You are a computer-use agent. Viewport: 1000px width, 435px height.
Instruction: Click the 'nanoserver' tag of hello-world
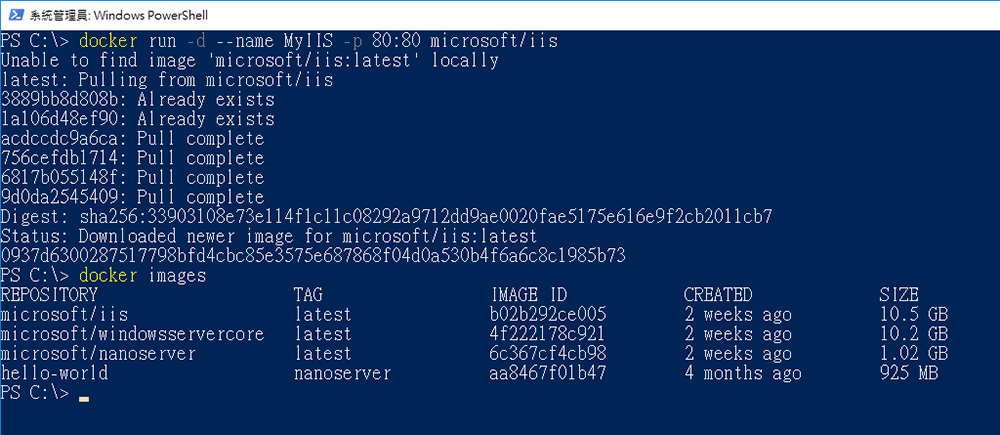(342, 373)
